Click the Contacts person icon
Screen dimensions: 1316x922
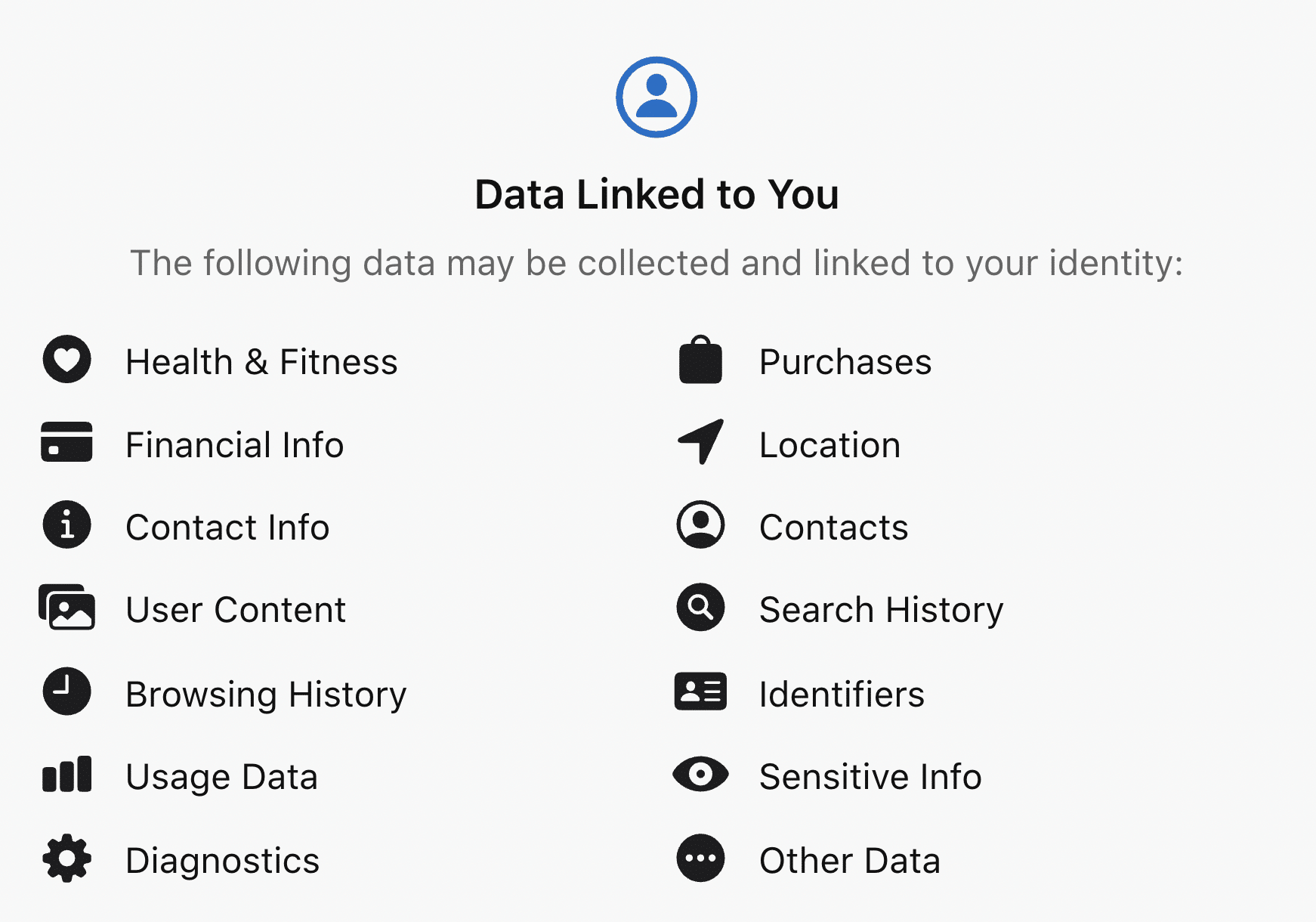(x=700, y=524)
